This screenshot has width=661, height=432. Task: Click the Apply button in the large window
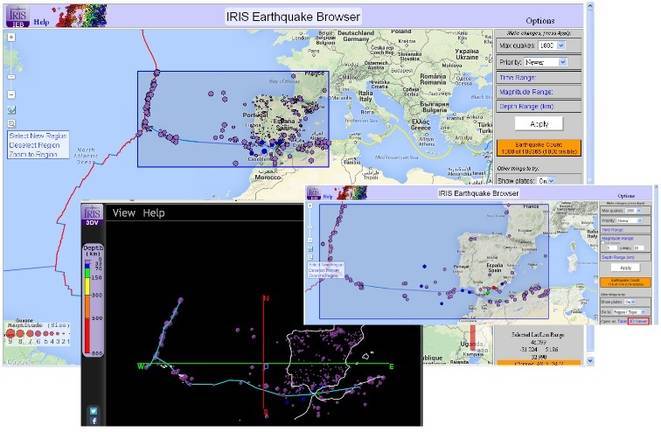[539, 124]
